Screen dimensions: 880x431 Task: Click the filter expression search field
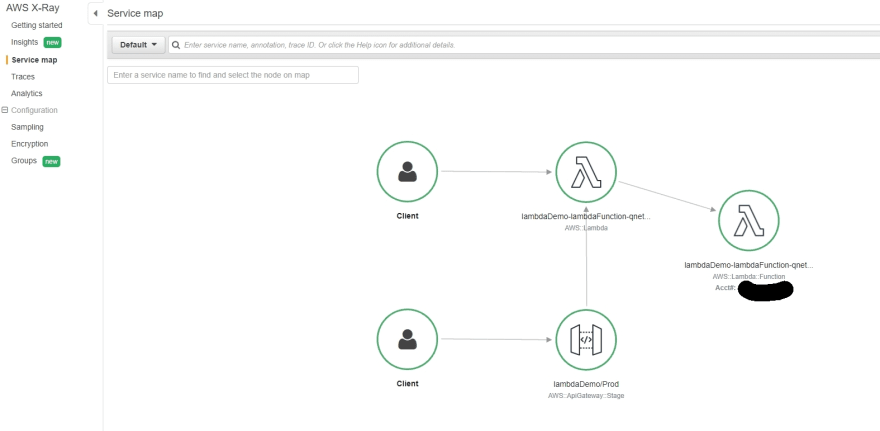coord(524,45)
